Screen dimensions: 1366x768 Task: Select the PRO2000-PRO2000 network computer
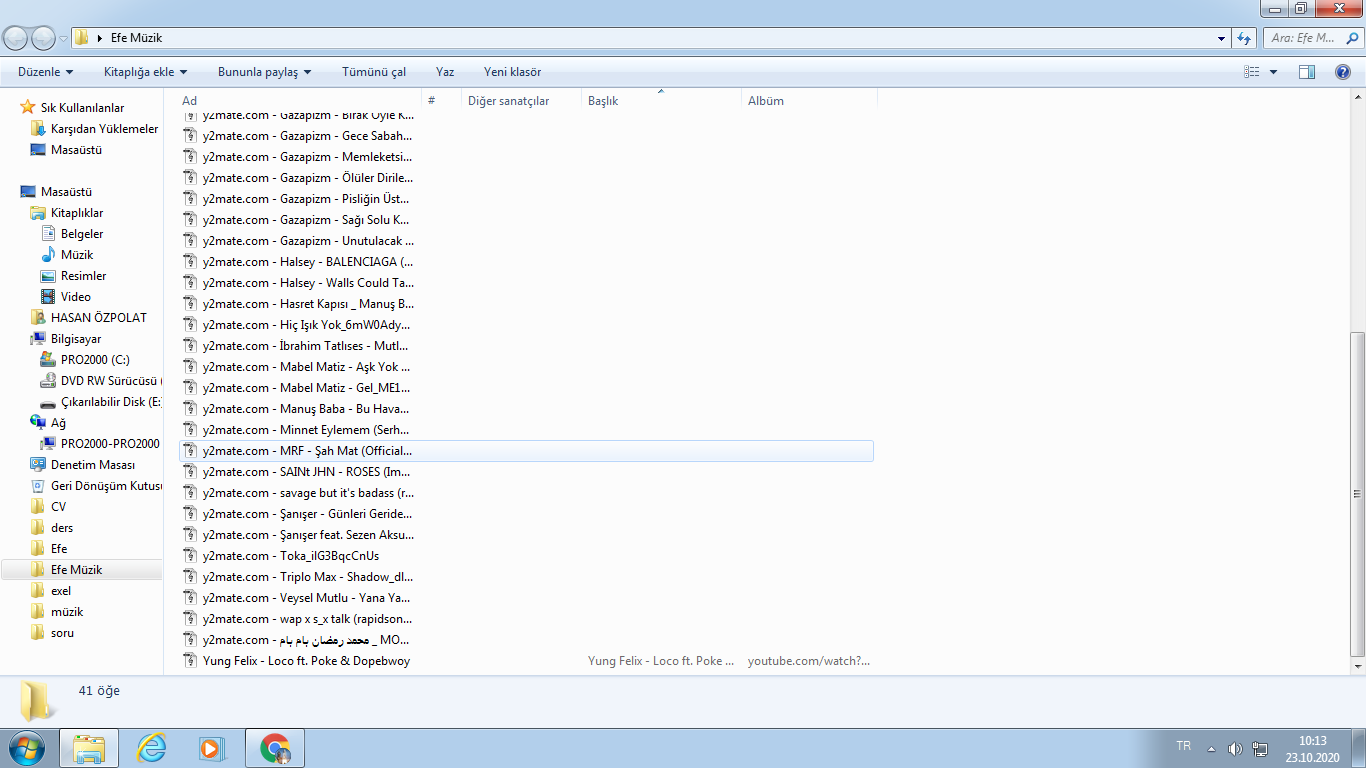(100, 444)
